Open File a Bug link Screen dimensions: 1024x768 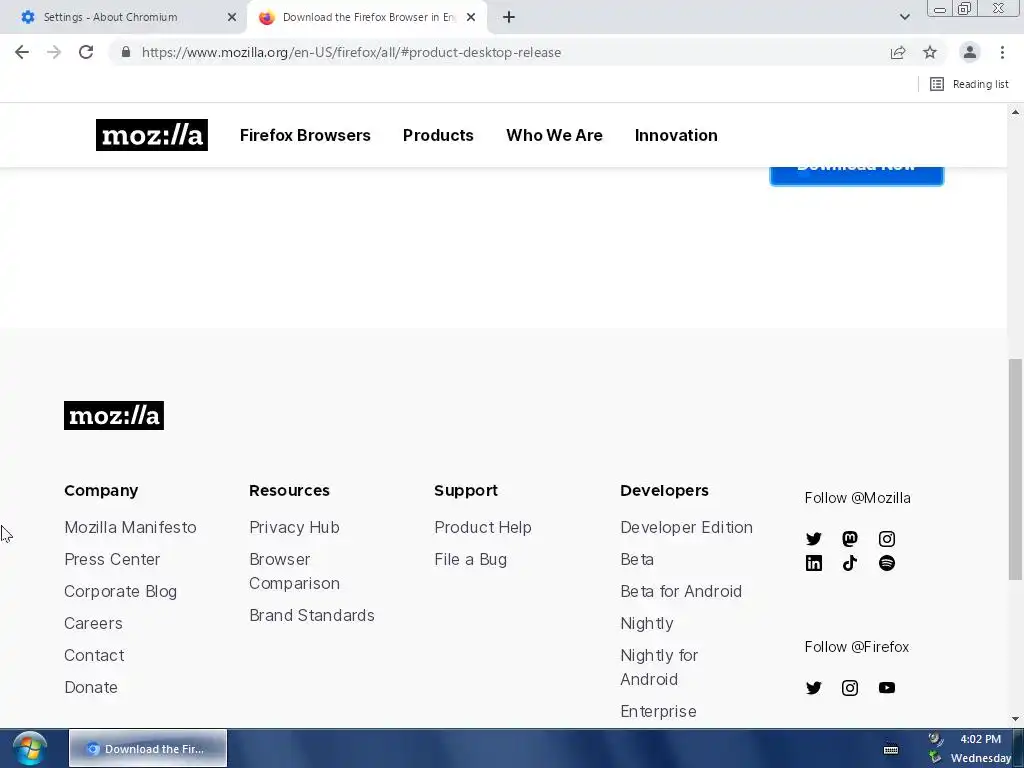(x=470, y=559)
